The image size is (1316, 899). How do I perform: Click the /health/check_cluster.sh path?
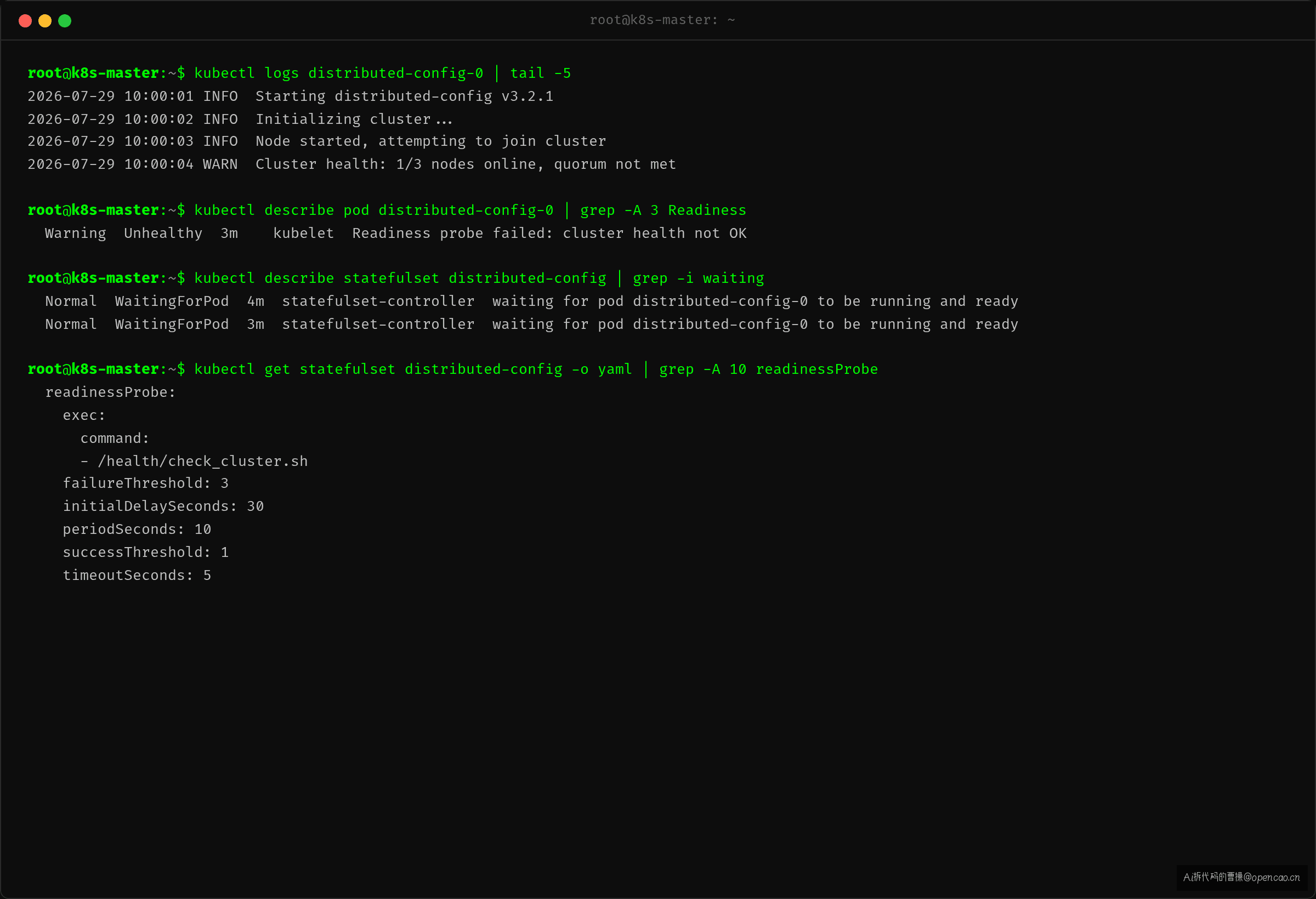pyautogui.click(x=203, y=462)
